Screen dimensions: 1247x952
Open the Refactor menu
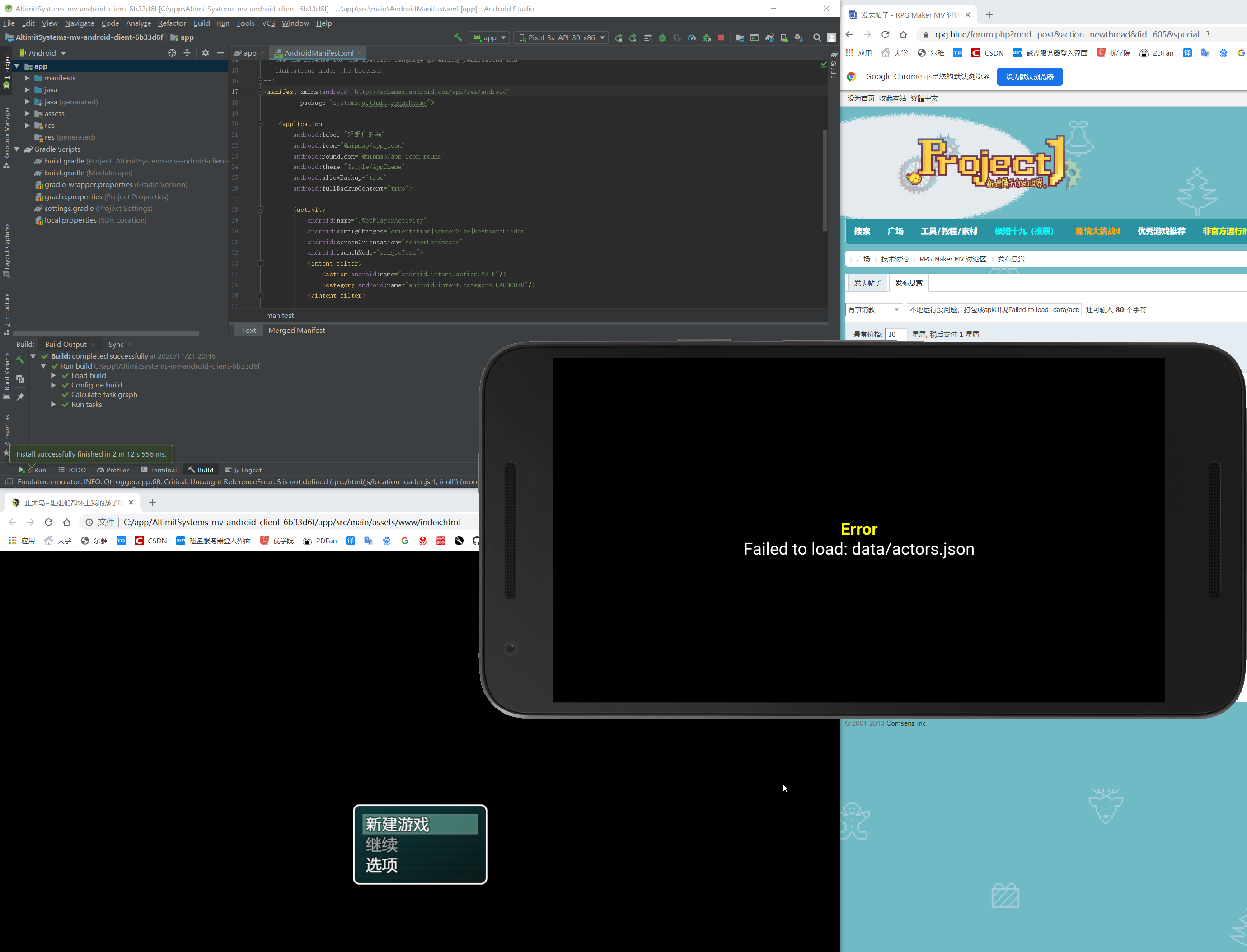click(172, 23)
